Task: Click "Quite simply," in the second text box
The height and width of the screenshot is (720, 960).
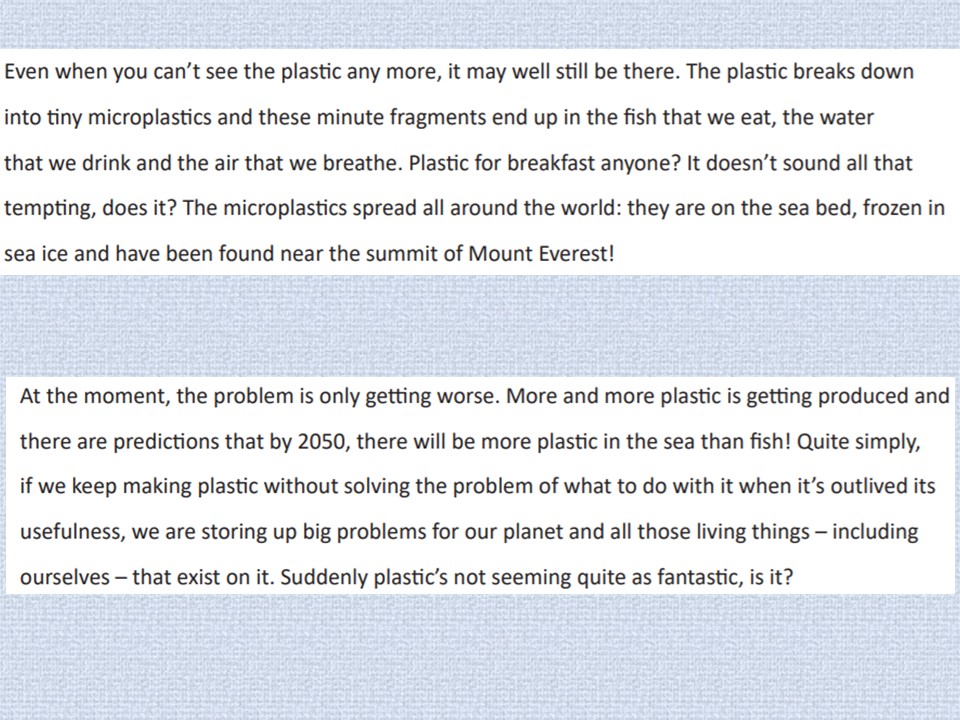Action: pyautogui.click(x=858, y=441)
